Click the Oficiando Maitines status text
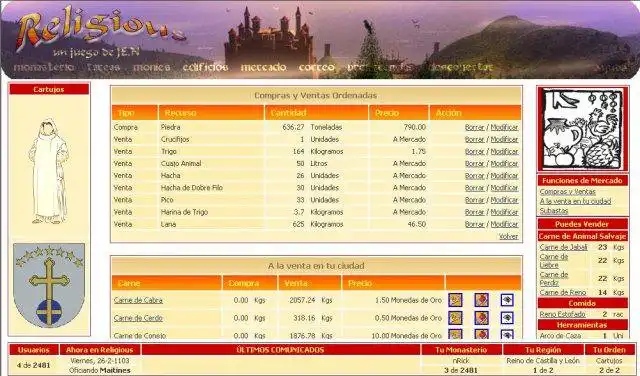This screenshot has width=640, height=376. point(100,370)
